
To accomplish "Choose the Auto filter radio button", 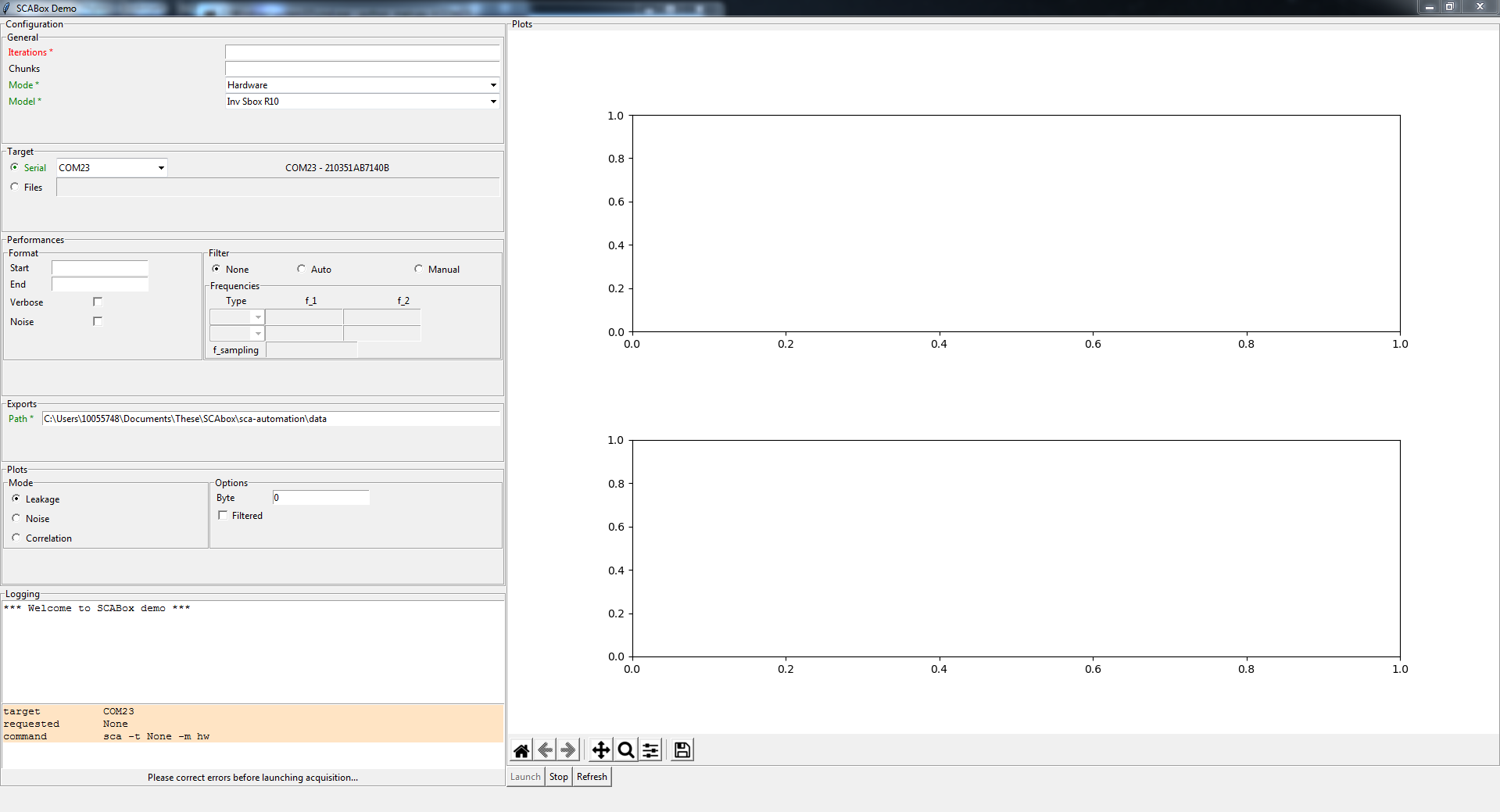I will point(302,269).
